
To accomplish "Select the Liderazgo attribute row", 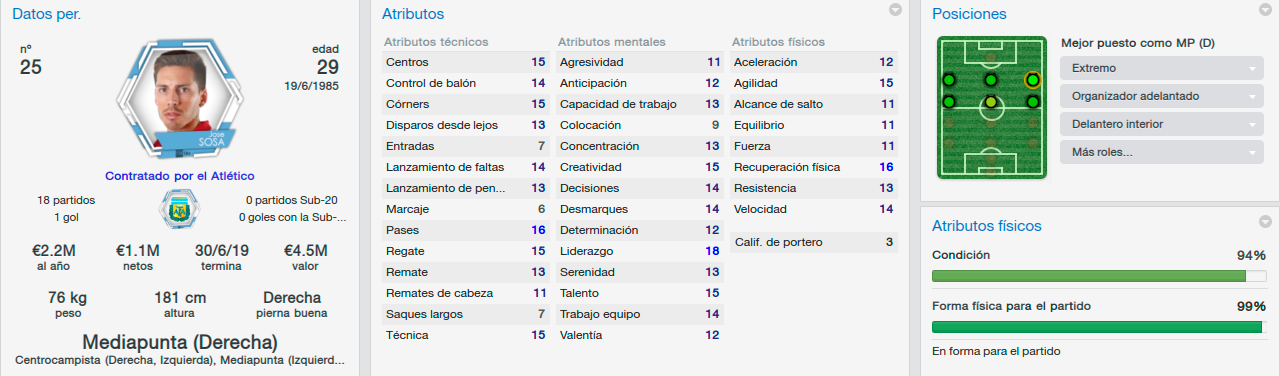I will 640,251.
